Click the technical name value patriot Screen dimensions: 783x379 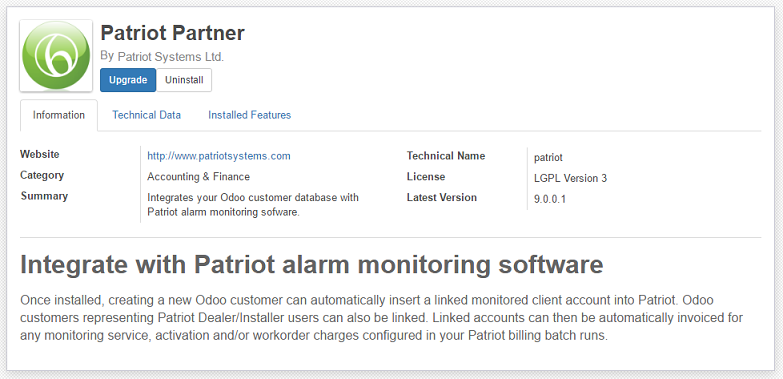point(548,158)
